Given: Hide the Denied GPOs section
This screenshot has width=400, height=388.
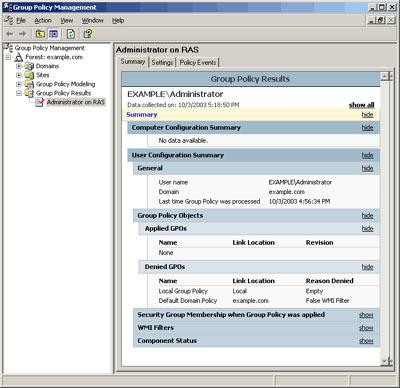Looking at the screenshot, I should pos(367,267).
